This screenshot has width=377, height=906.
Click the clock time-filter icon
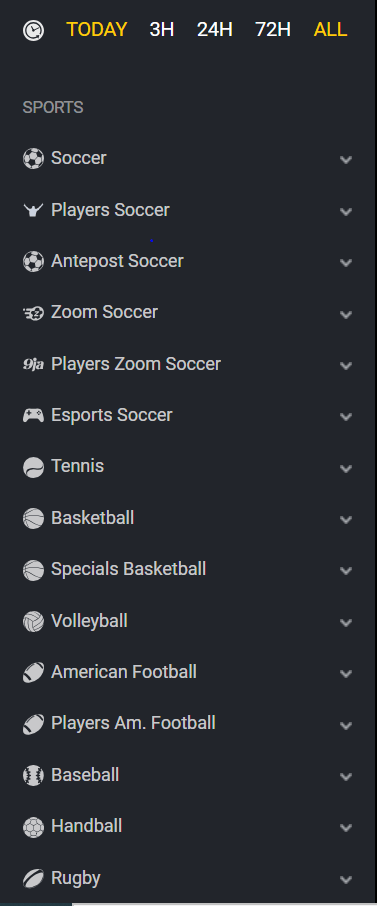[x=33, y=30]
